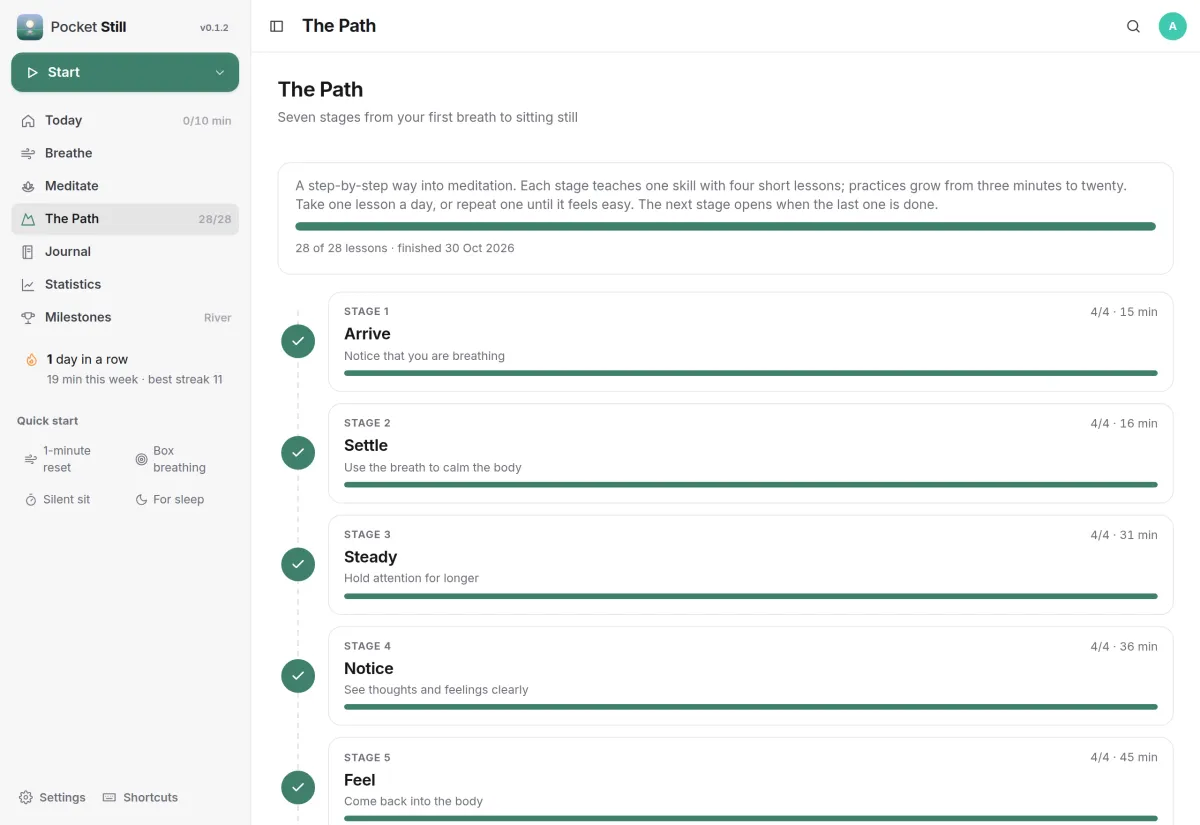Click '19 min this week · best streak 11'

[x=135, y=380]
